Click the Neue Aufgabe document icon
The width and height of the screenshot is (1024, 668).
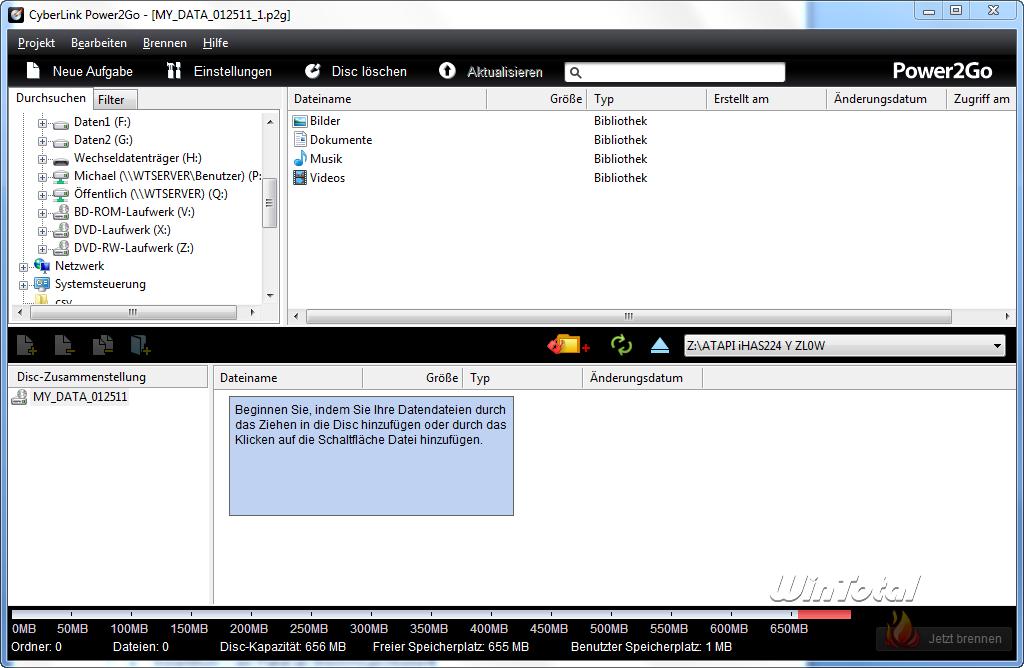click(33, 71)
